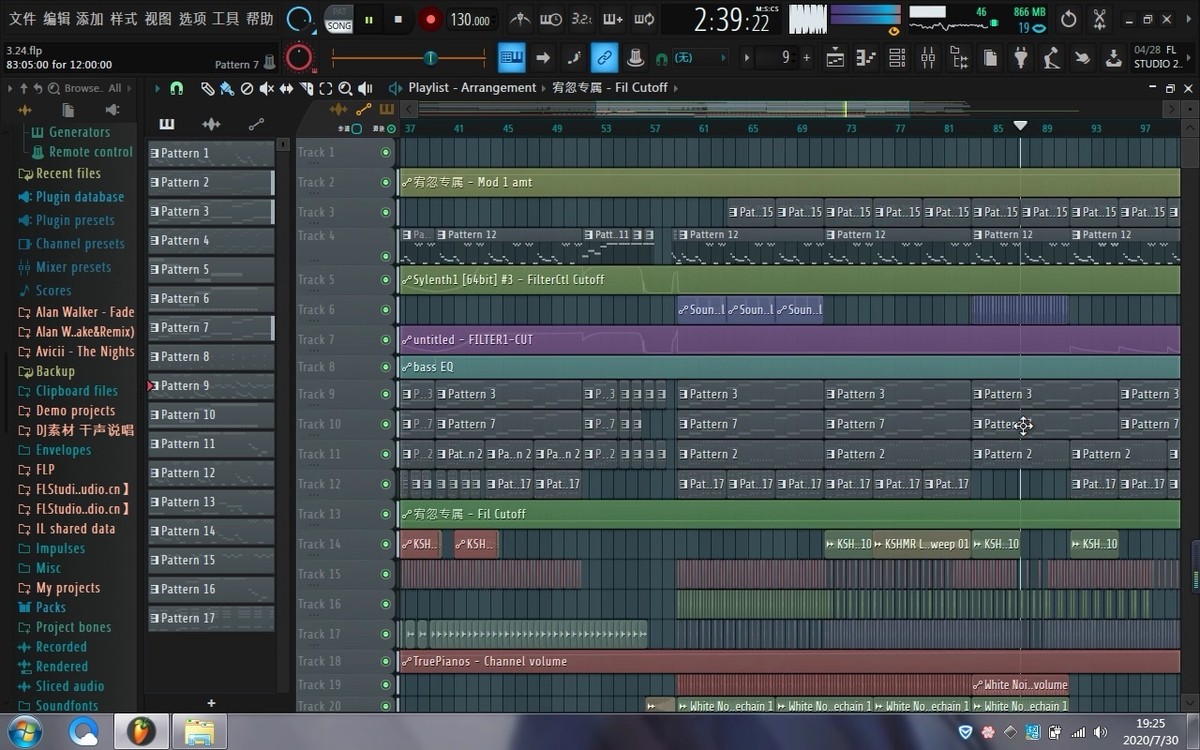Open the Mixer panel from the top toolbar

pyautogui.click(x=926, y=61)
